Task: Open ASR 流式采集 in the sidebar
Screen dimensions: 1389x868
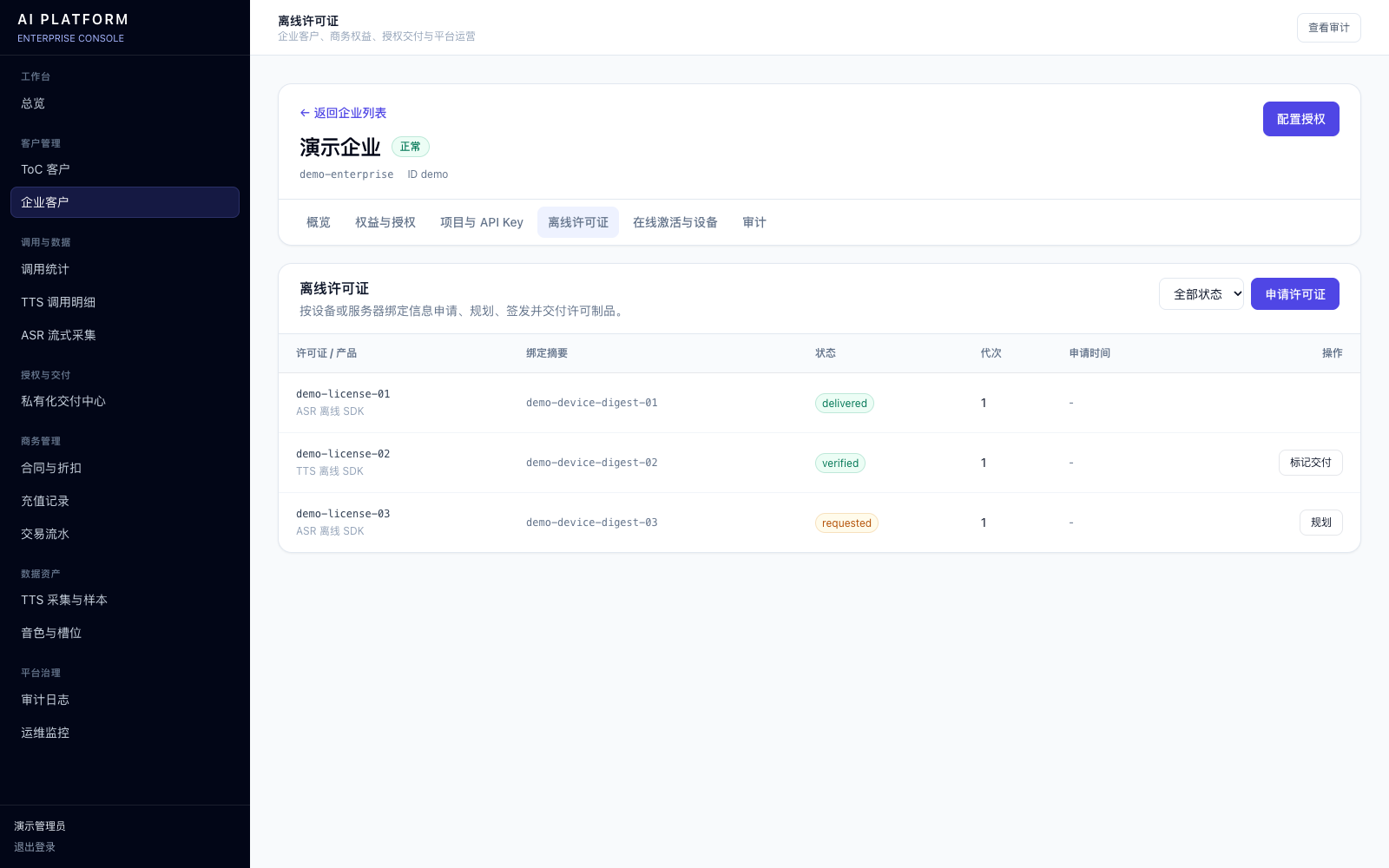Action: (125, 335)
